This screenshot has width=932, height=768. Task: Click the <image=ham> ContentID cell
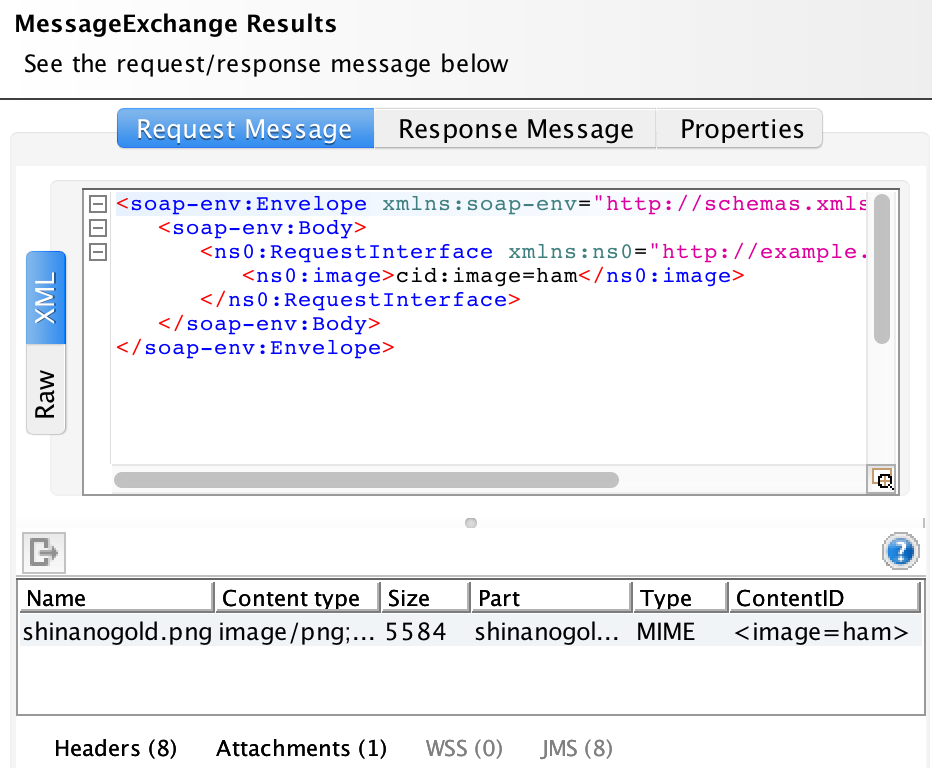coord(824,632)
